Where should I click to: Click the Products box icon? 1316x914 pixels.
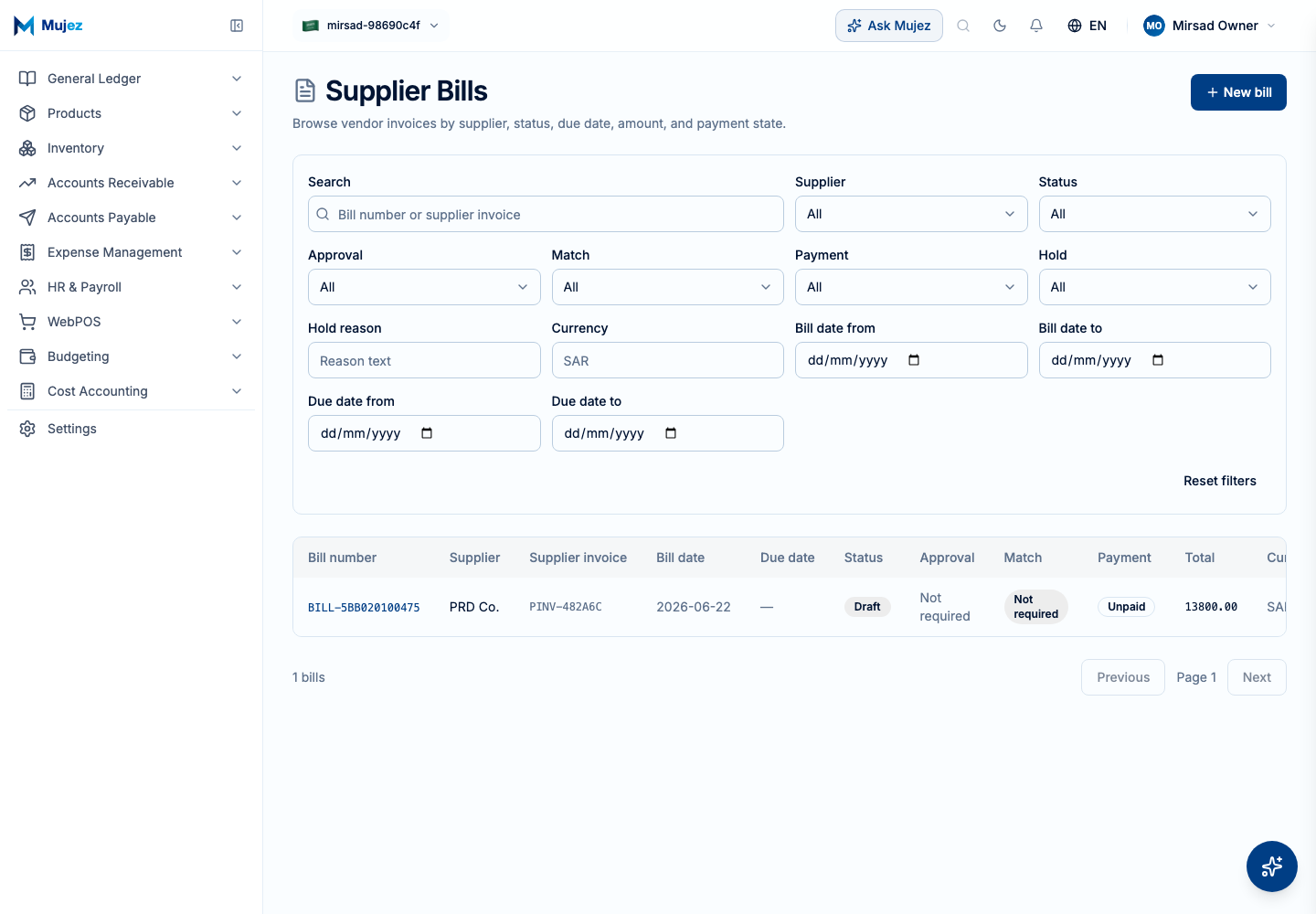click(27, 113)
